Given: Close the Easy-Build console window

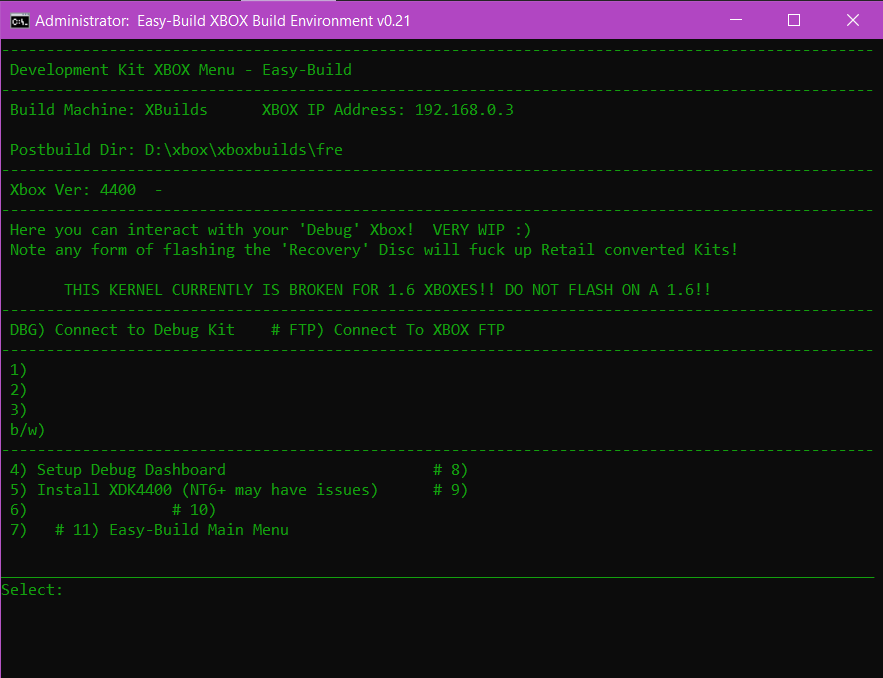Looking at the screenshot, I should point(853,20).
